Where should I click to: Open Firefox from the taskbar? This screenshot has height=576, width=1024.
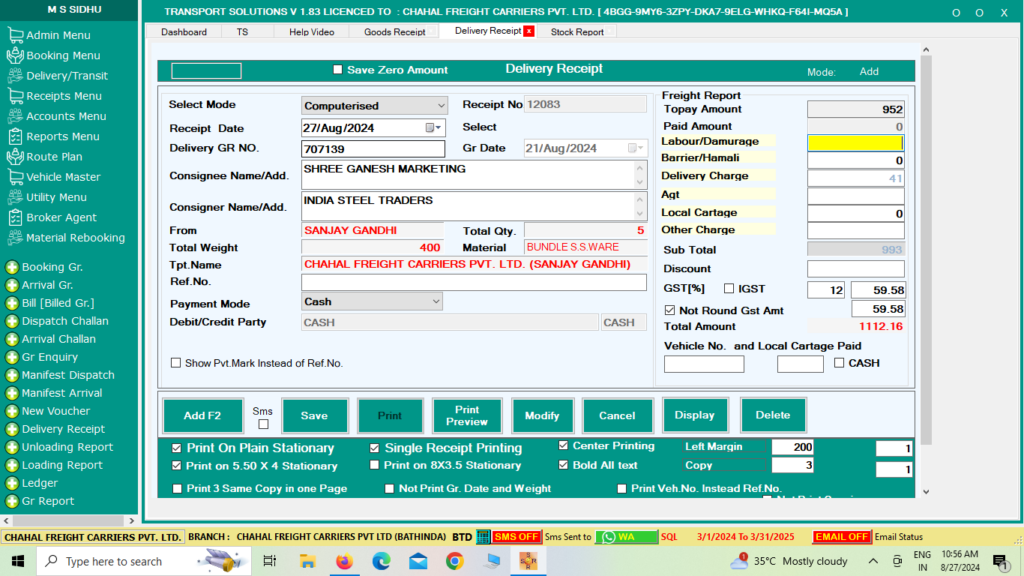coord(344,562)
